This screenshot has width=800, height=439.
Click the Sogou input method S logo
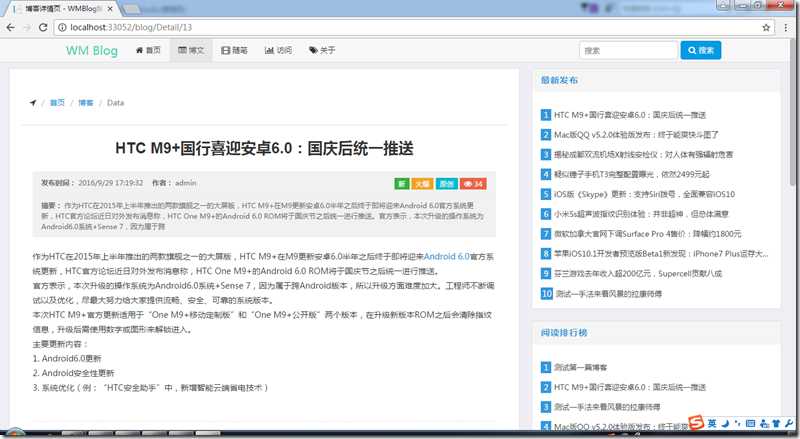(x=696, y=423)
